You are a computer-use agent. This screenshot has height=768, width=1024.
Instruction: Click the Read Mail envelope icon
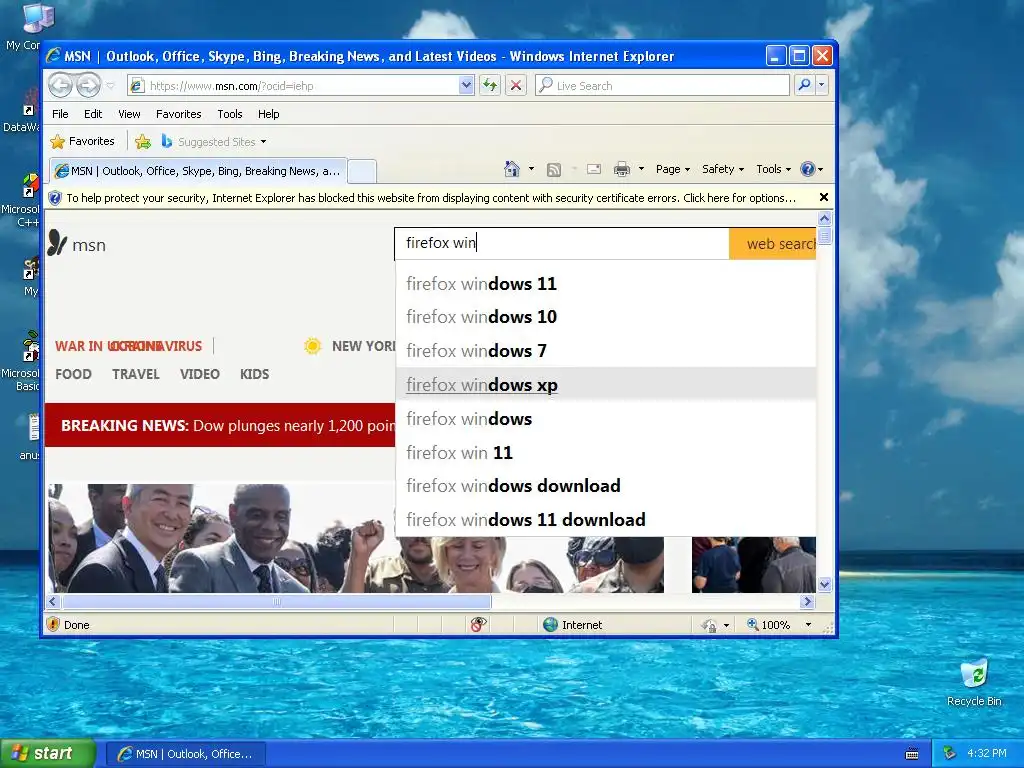click(594, 170)
